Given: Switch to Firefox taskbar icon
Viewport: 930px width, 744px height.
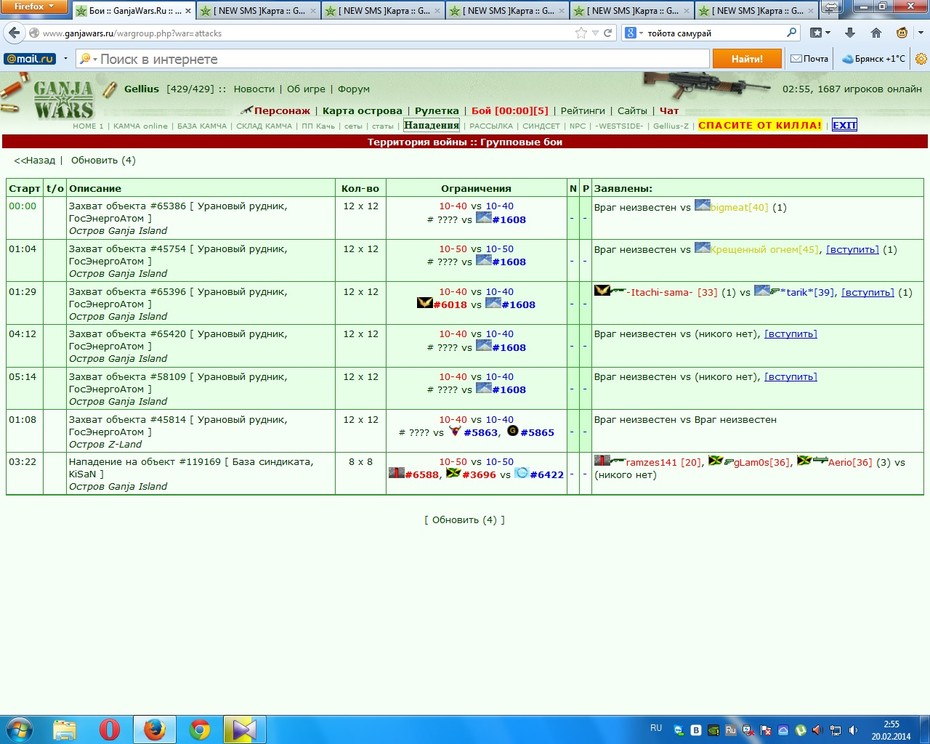Looking at the screenshot, I should (154, 729).
